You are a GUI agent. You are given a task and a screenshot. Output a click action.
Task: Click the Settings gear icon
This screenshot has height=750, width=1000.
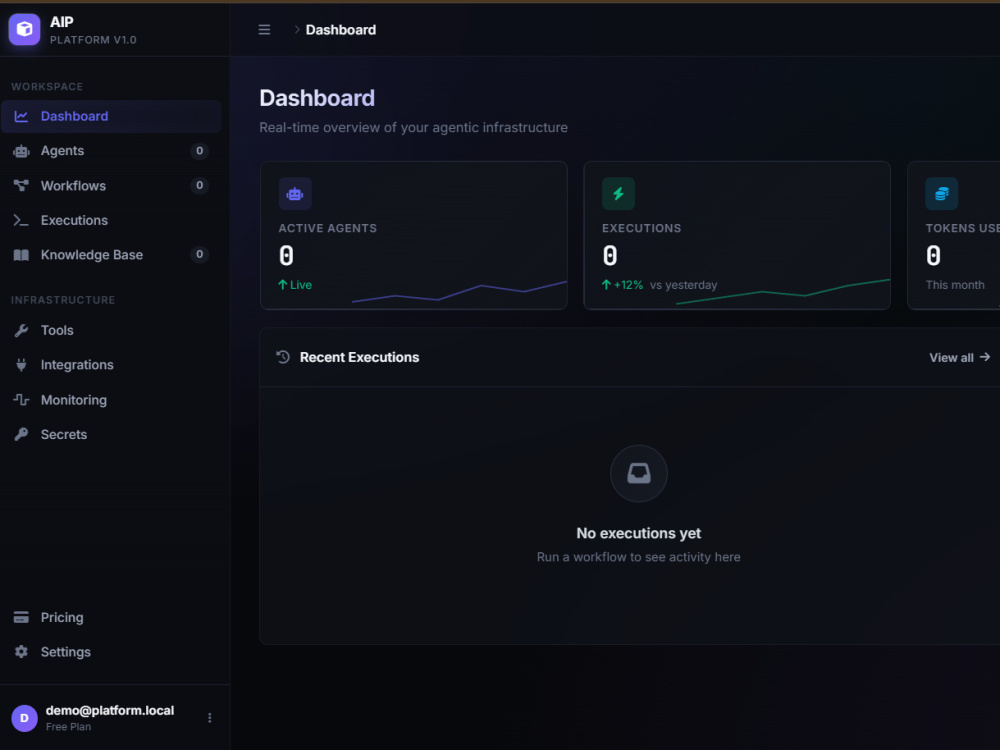click(21, 652)
